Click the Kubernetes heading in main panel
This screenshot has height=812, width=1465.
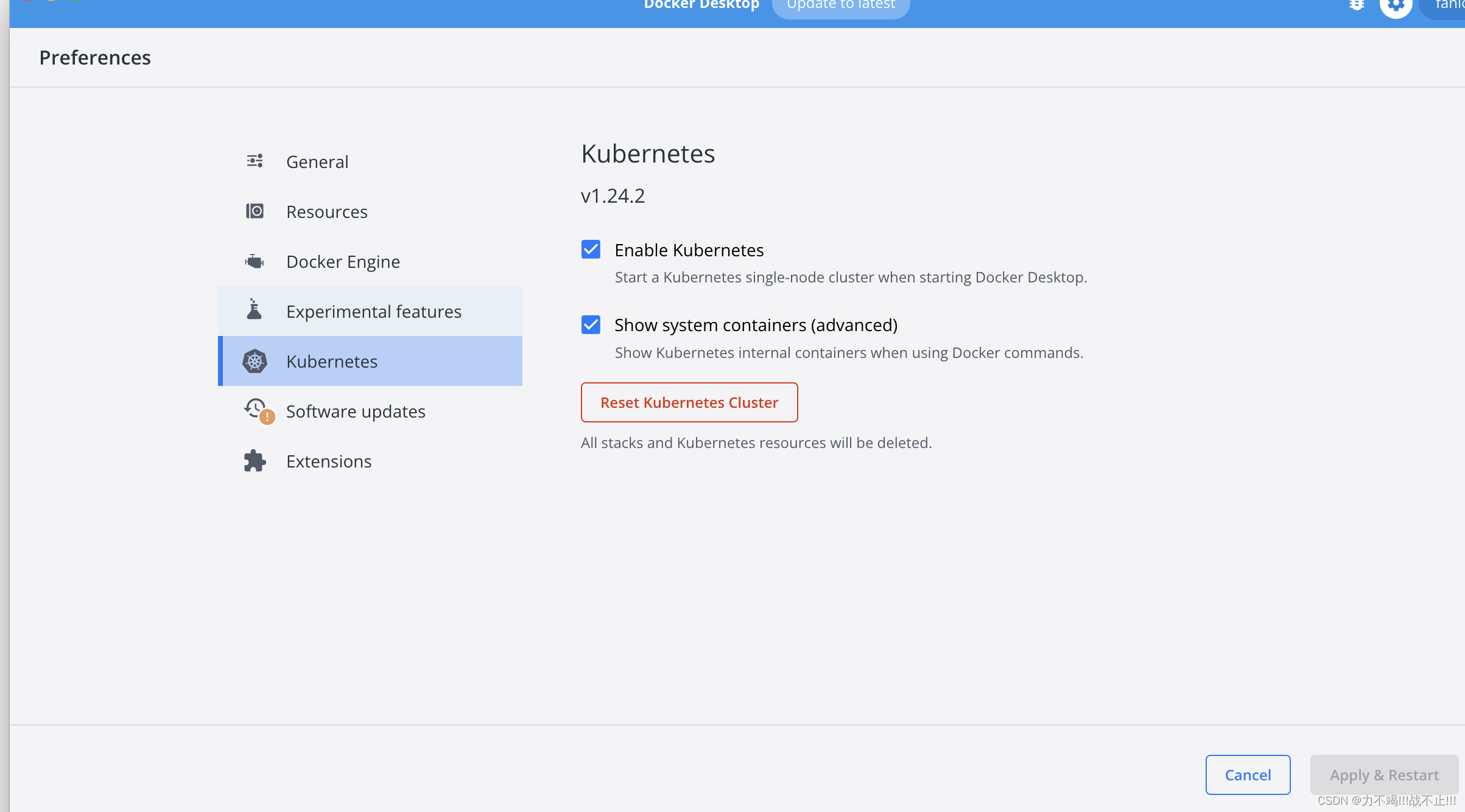coord(648,153)
